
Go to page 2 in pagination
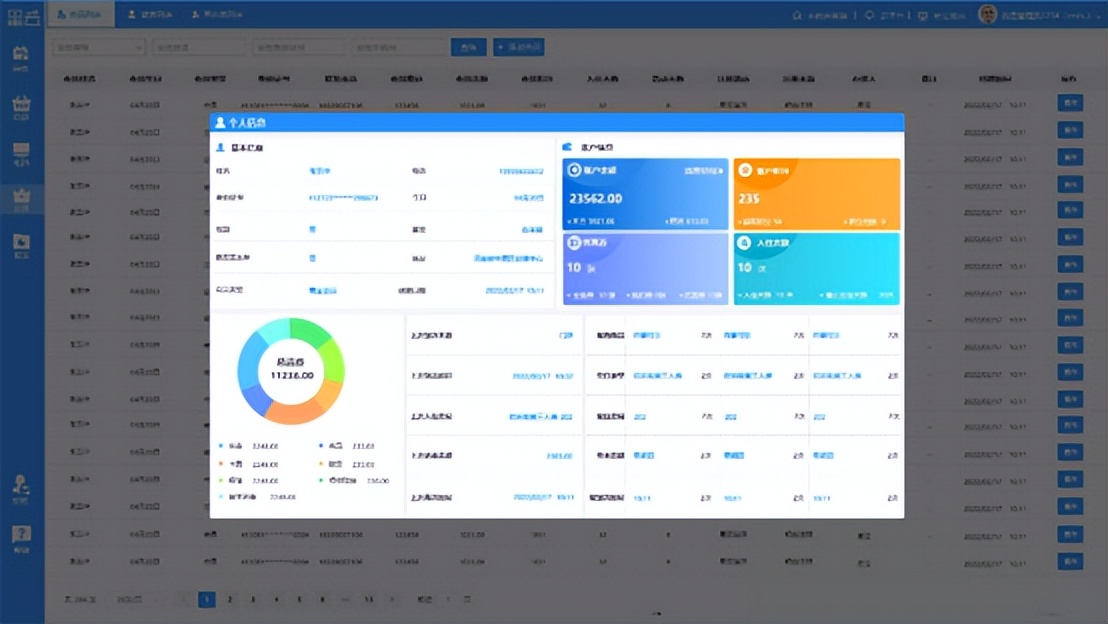(x=230, y=599)
